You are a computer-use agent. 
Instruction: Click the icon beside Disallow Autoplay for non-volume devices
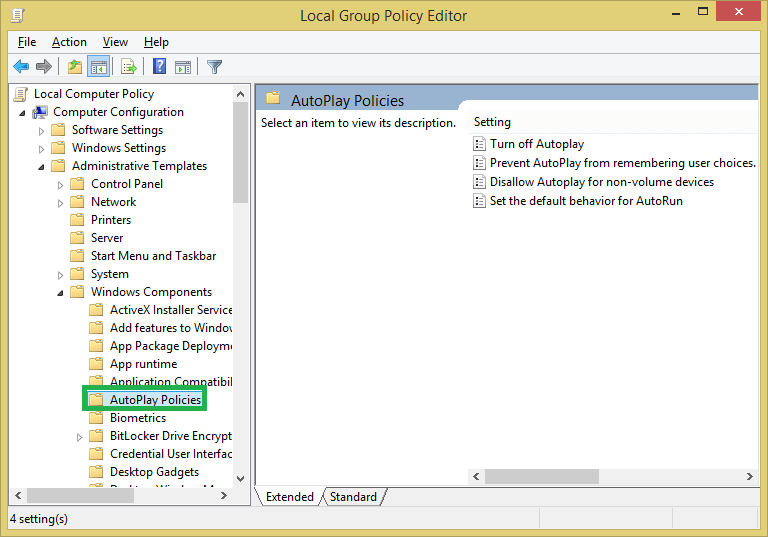point(480,182)
